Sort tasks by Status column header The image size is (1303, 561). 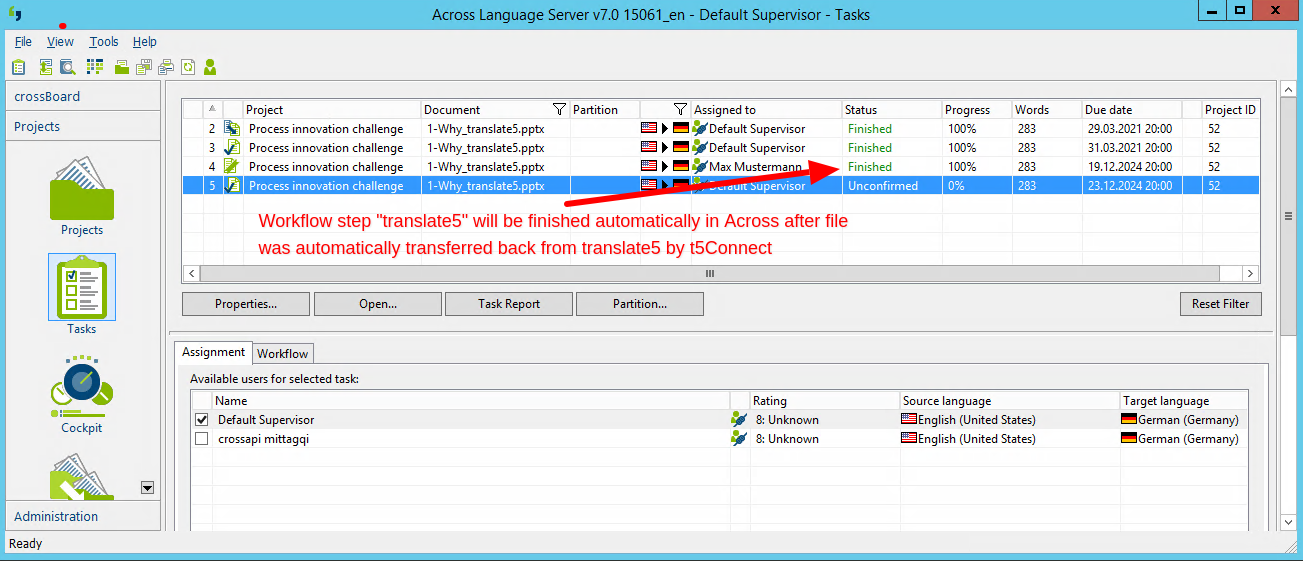coord(892,109)
